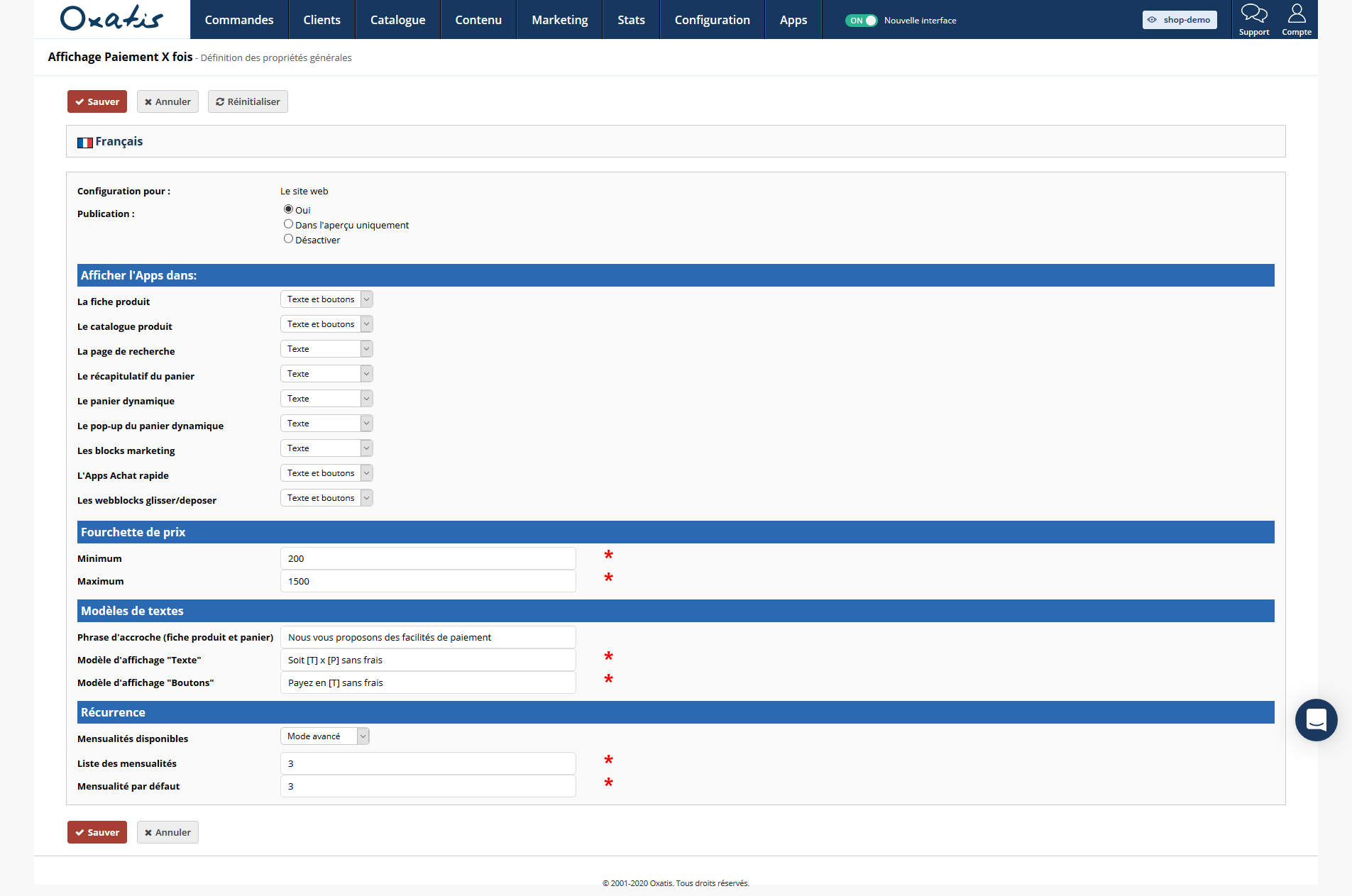Open the Stats menu
1352x896 pixels.
[x=631, y=20]
